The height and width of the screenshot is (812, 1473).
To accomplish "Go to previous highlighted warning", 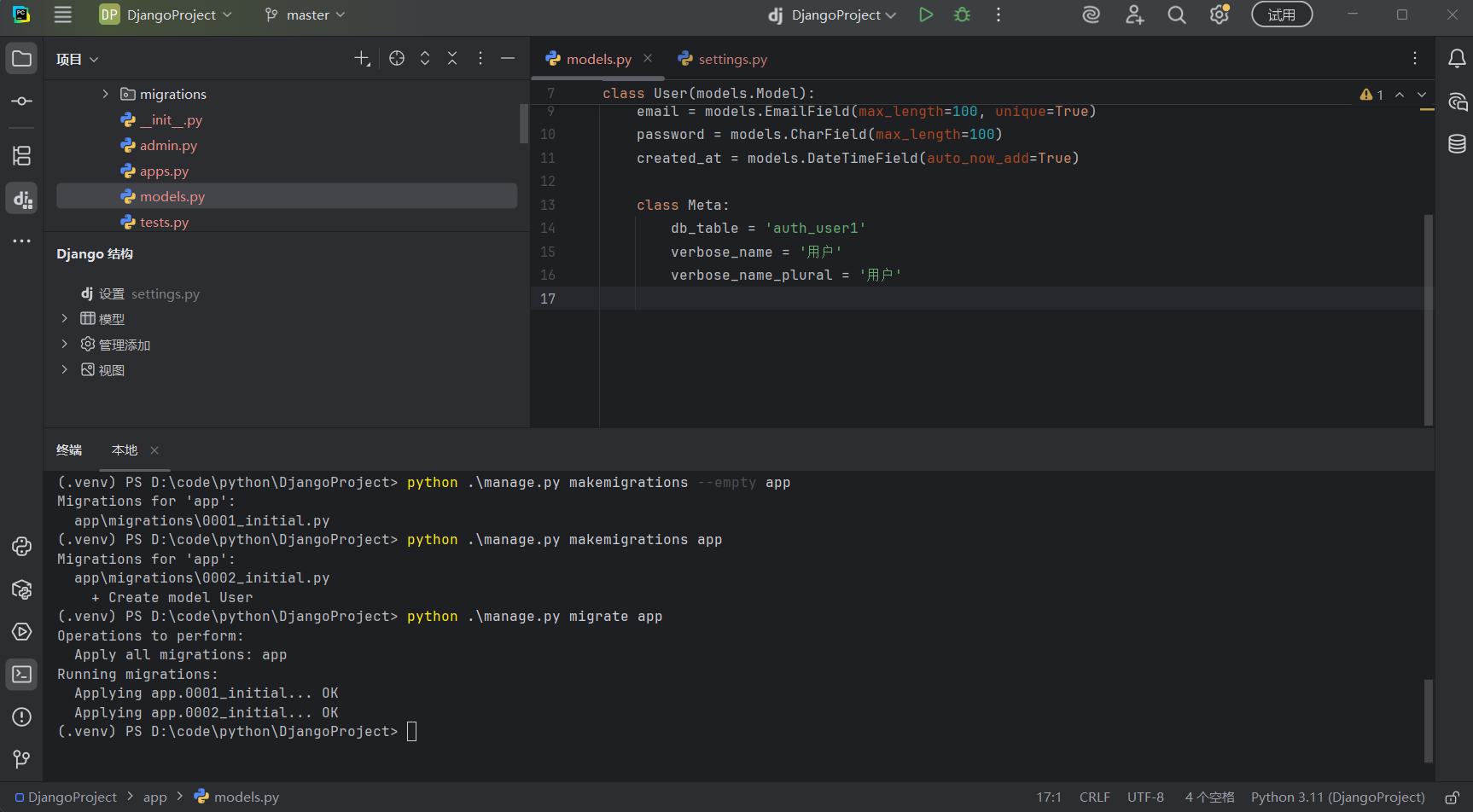I will (x=1400, y=95).
